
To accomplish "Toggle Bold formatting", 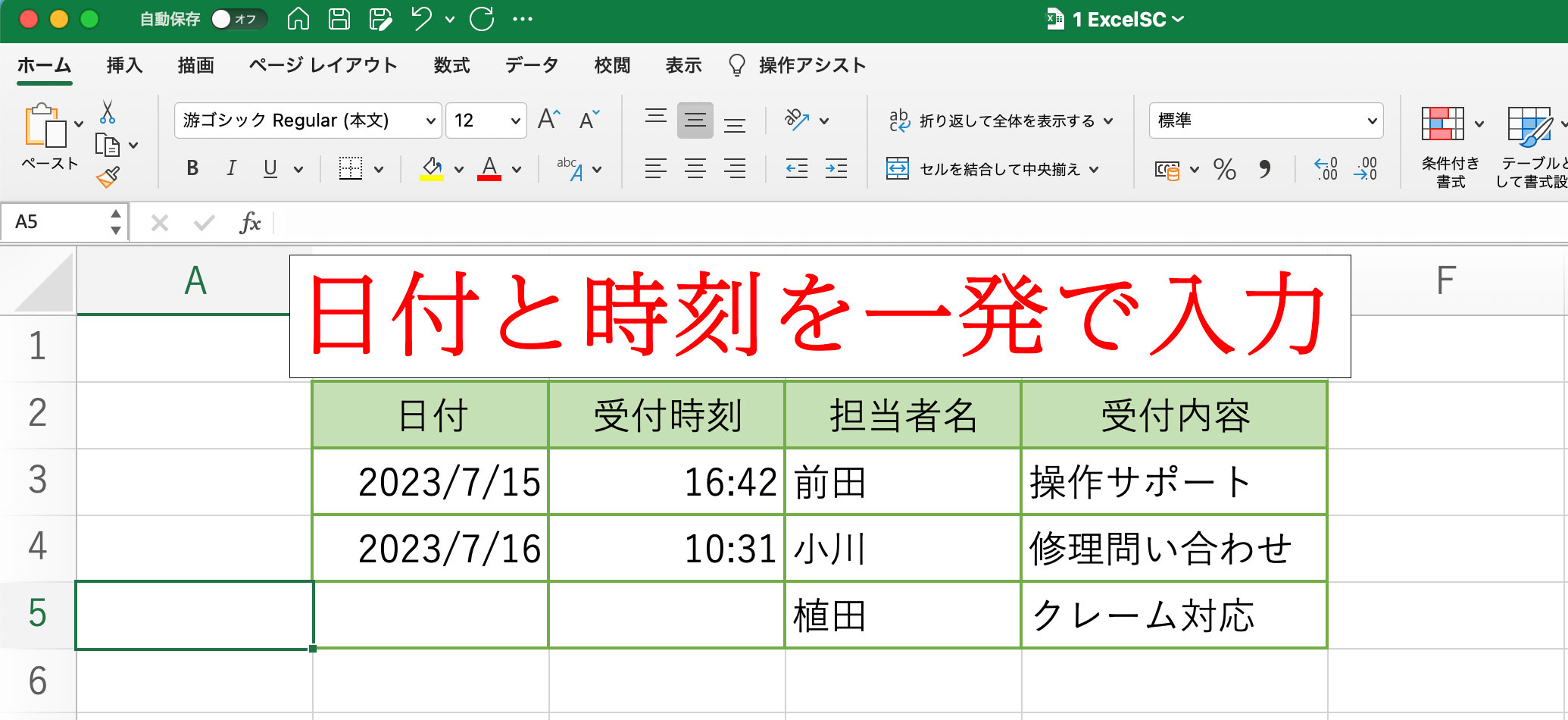I will point(192,168).
